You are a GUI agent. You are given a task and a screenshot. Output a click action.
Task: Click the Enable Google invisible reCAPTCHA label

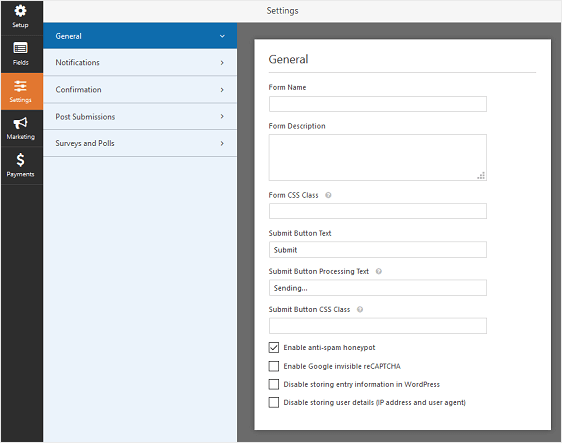[x=342, y=366]
